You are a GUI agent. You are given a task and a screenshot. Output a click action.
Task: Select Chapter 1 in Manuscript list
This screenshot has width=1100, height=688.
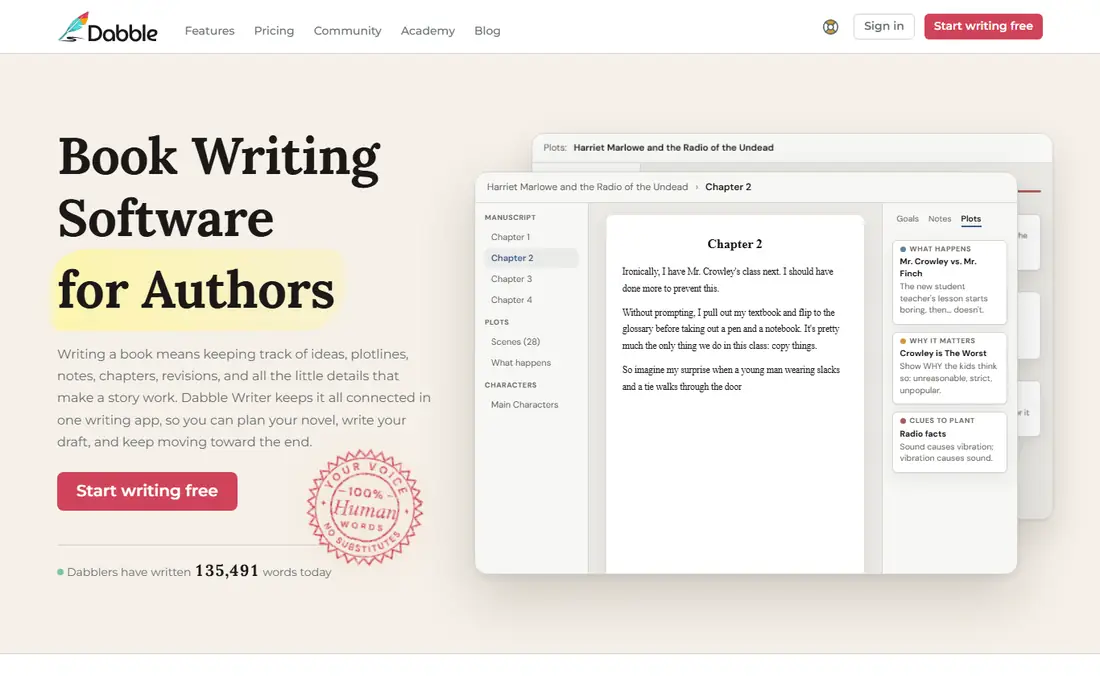(511, 237)
